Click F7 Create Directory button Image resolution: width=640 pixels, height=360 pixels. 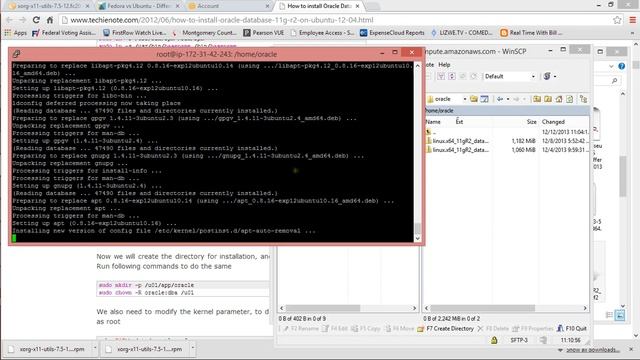click(x=445, y=328)
